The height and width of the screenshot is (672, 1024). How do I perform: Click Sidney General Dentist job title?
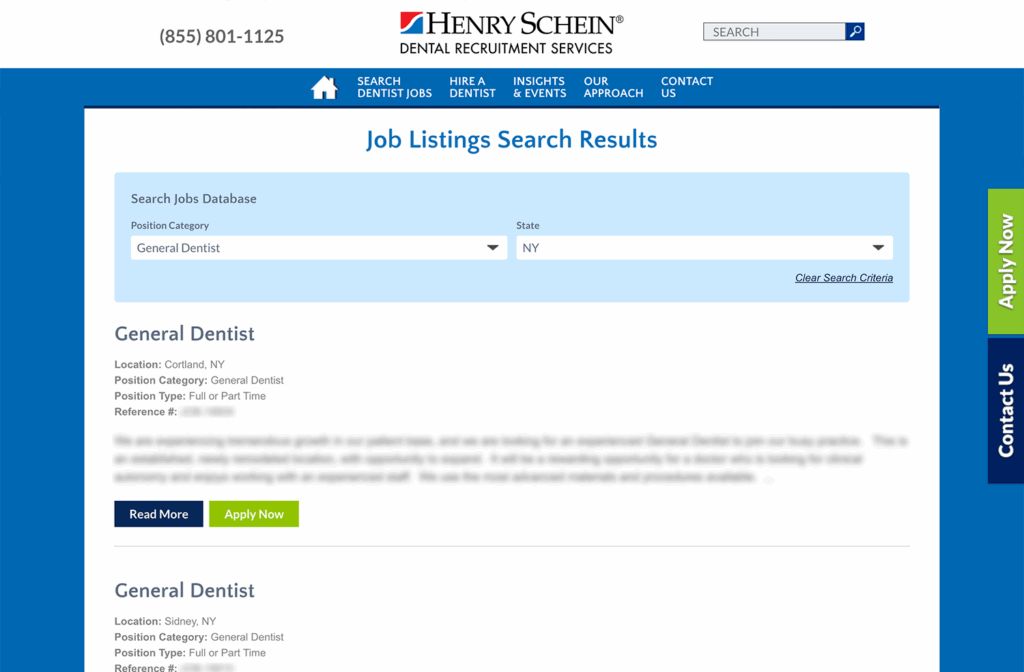click(x=185, y=591)
